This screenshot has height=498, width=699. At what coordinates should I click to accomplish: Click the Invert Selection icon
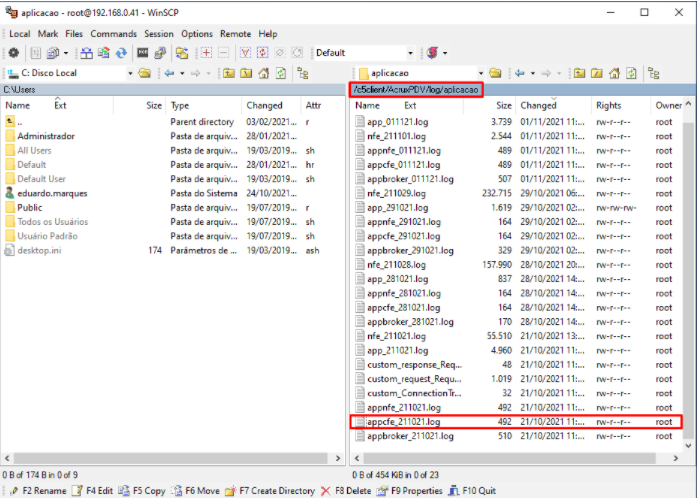263,53
